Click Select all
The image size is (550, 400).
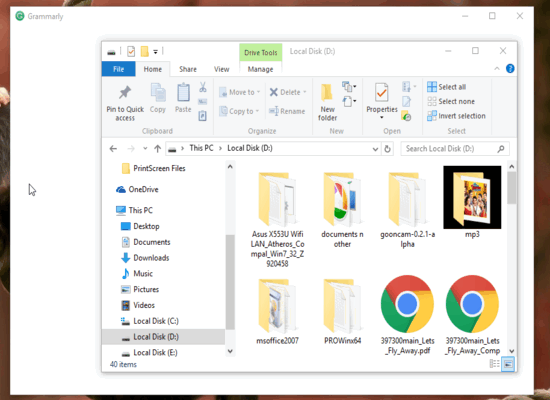pyautogui.click(x=447, y=87)
